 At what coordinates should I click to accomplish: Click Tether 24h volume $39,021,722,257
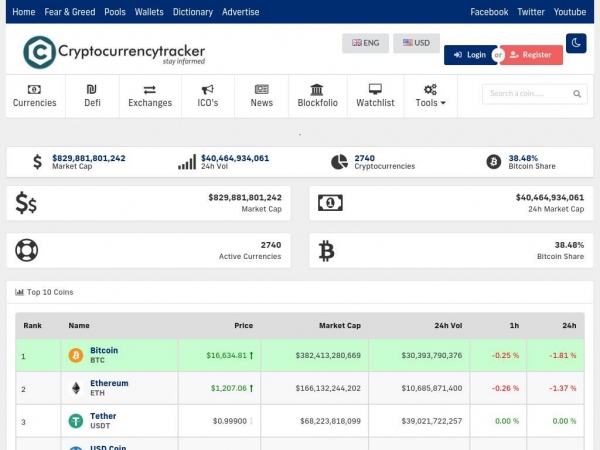click(x=432, y=421)
